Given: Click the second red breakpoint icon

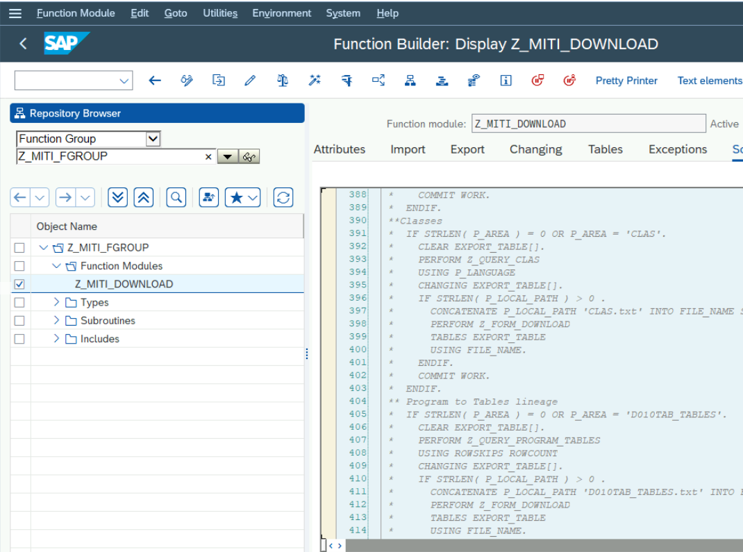Looking at the screenshot, I should (x=570, y=81).
